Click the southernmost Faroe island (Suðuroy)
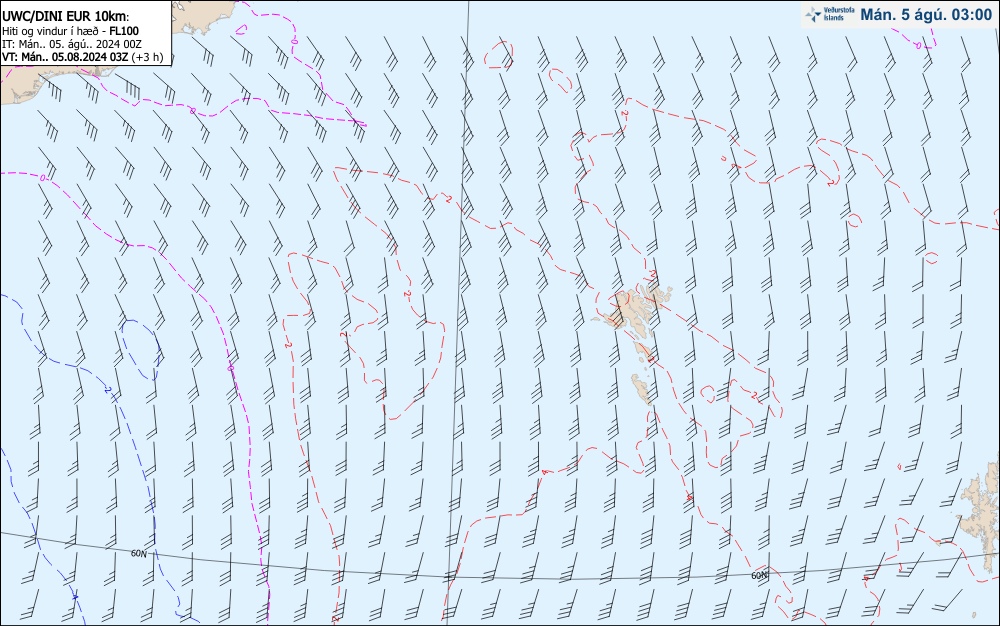 pos(641,389)
